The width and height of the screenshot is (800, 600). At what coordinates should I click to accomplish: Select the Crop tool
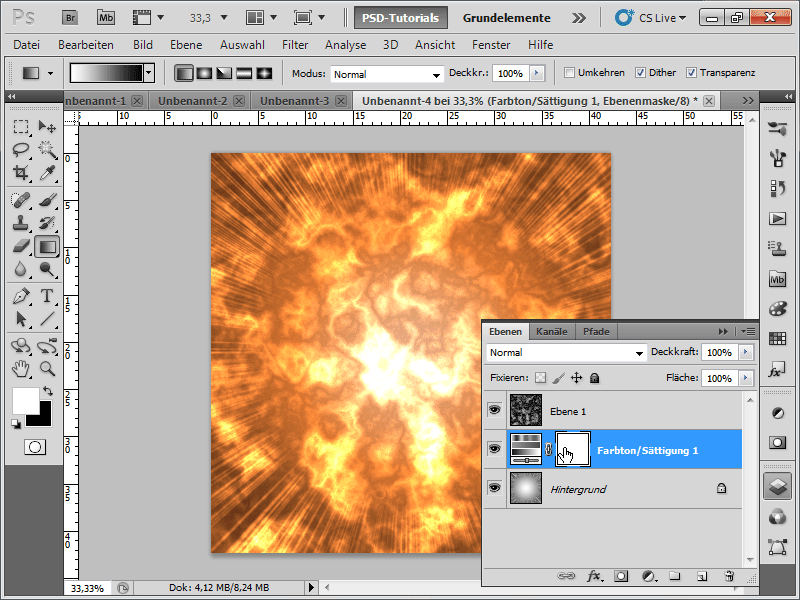(x=20, y=173)
